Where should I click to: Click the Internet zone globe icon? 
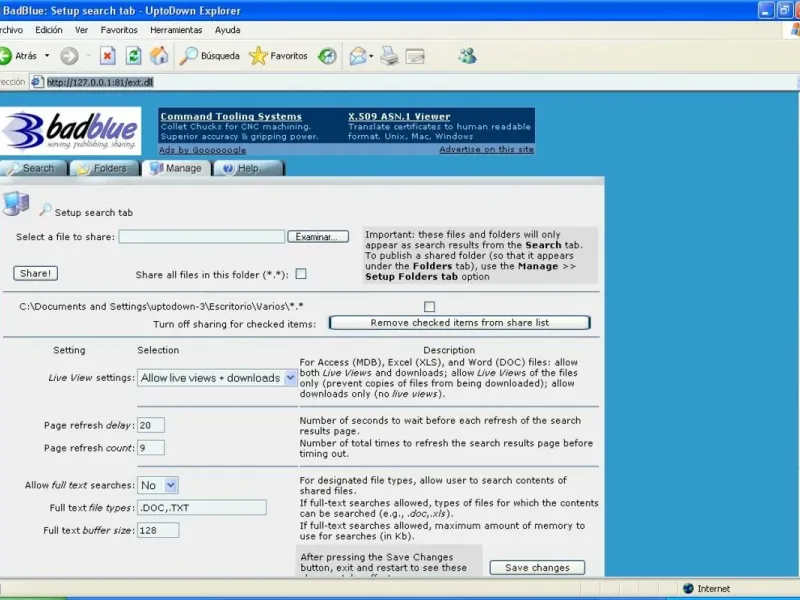688,588
